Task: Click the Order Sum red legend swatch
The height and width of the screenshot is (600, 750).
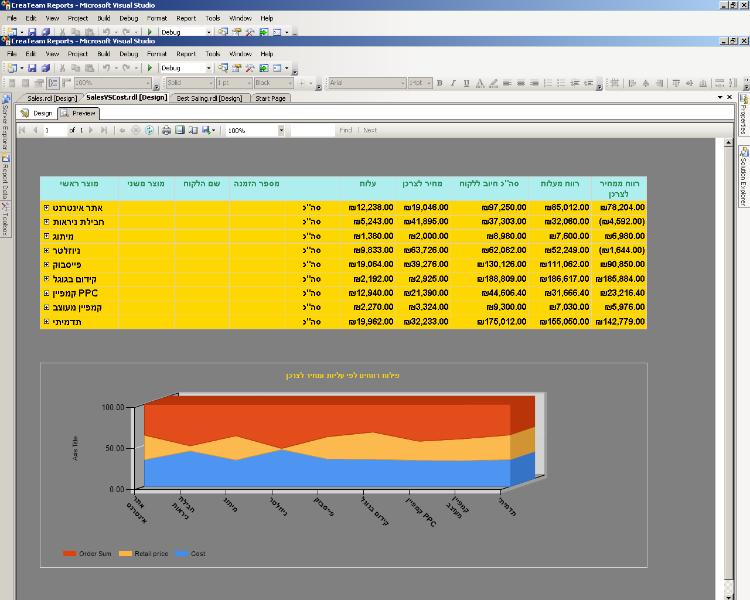Action: pyautogui.click(x=70, y=554)
